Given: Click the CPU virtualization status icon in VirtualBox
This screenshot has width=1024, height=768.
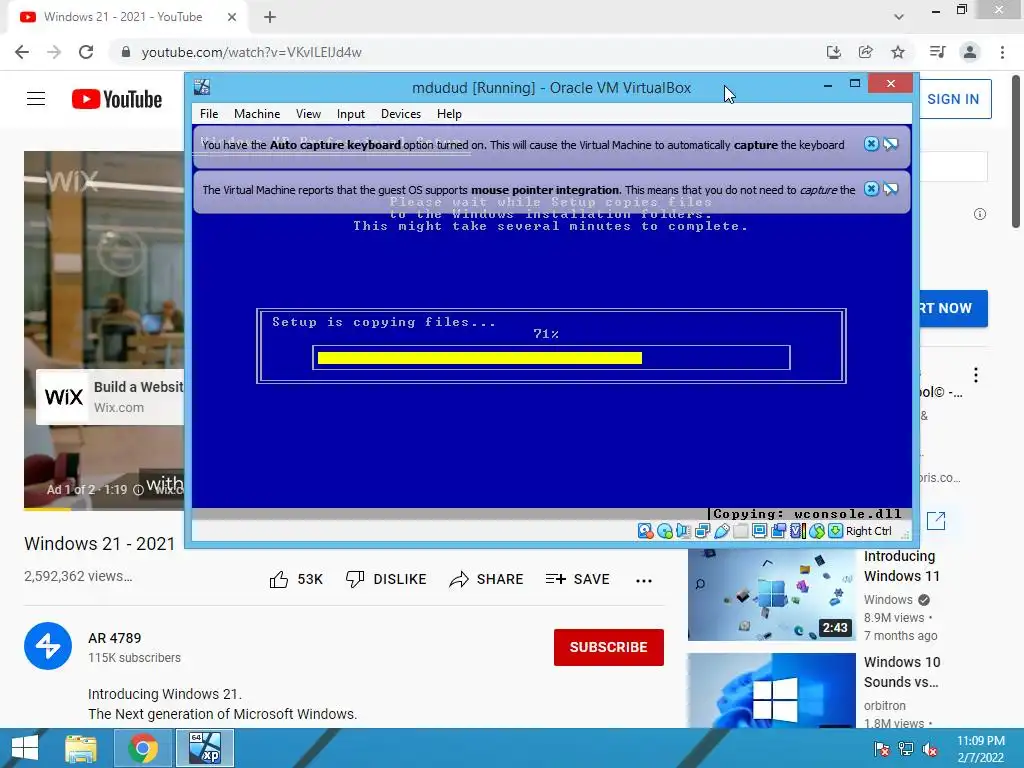Looking at the screenshot, I should pyautogui.click(x=797, y=531).
